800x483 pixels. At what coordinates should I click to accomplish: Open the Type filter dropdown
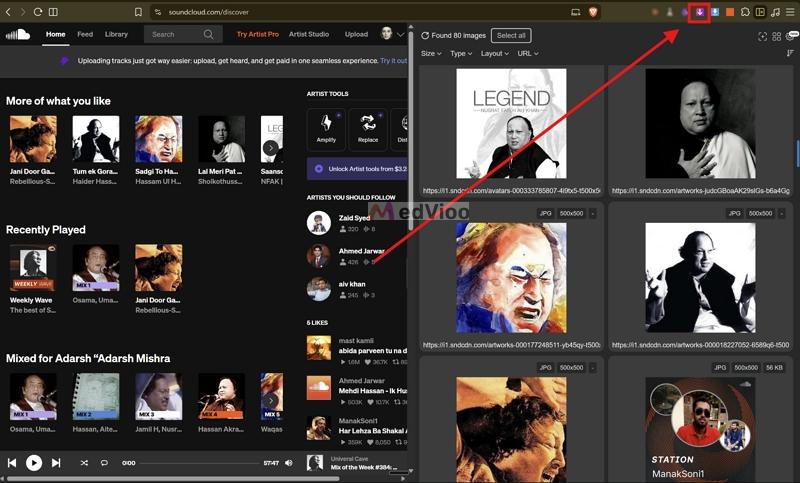(461, 54)
